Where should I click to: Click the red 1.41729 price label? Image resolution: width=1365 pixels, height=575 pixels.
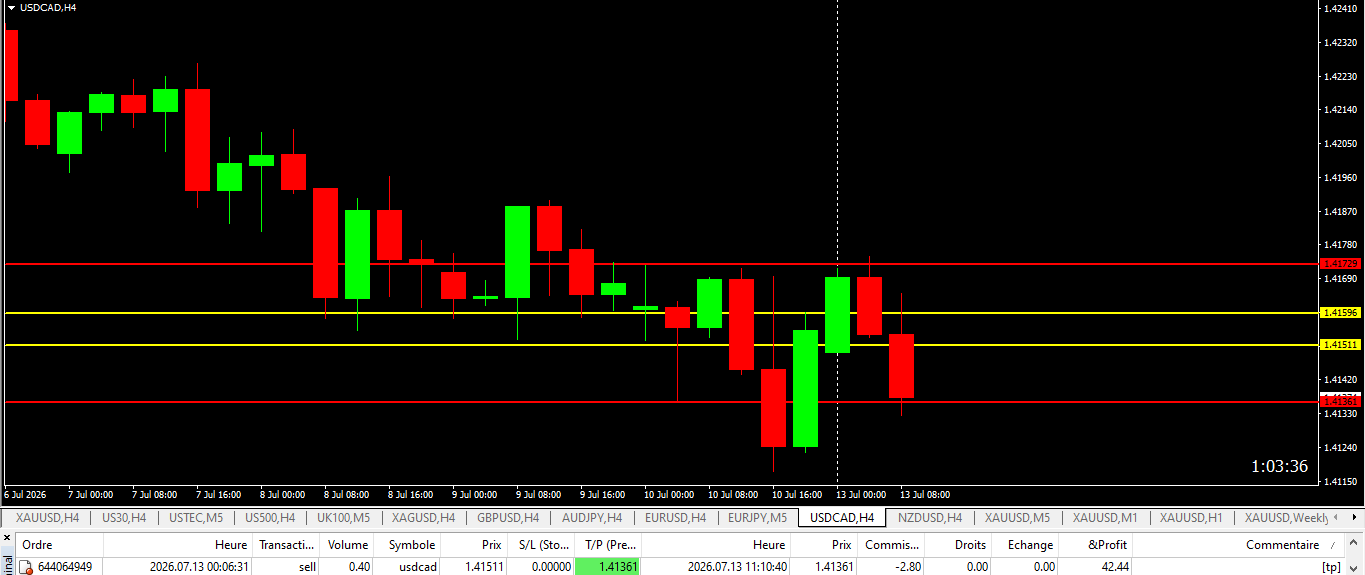coord(1341,264)
